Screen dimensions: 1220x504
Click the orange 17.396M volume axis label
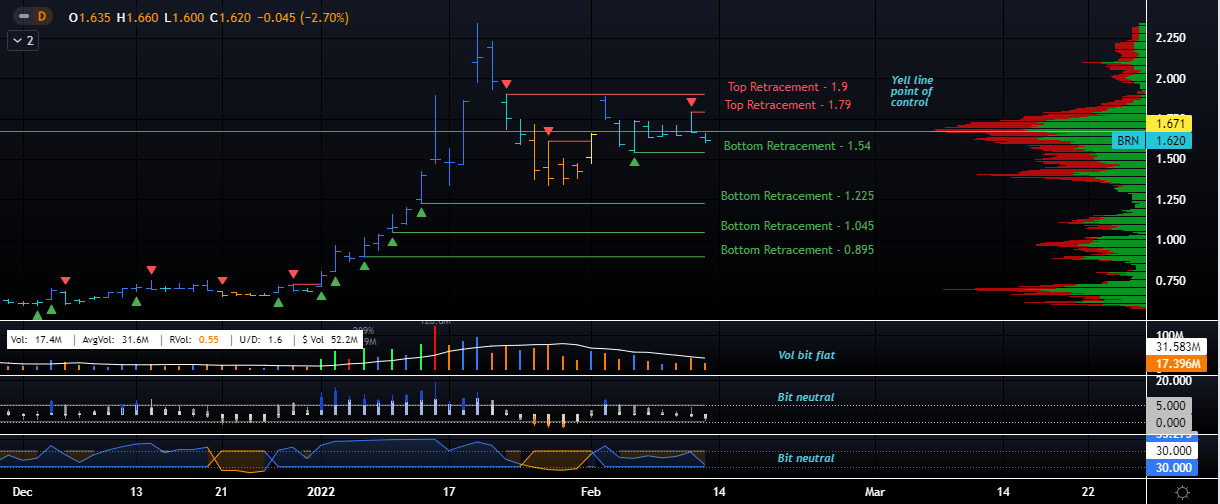coord(1169,363)
